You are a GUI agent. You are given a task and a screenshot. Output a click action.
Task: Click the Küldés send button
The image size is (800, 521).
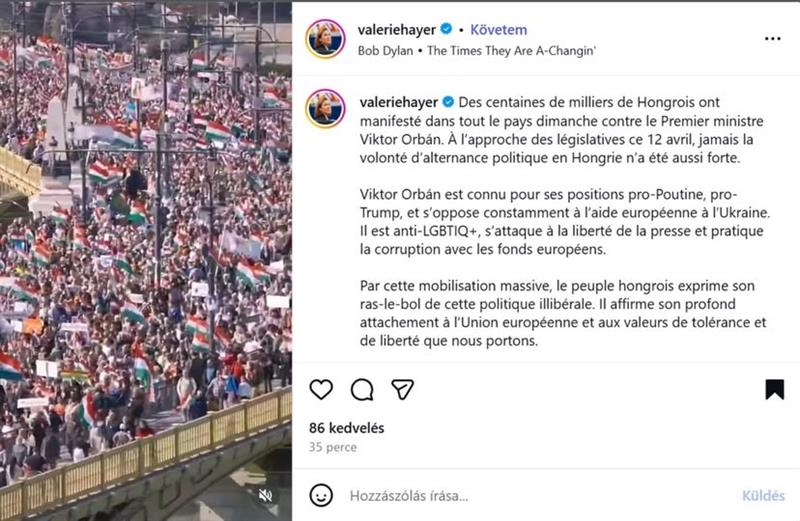763,495
